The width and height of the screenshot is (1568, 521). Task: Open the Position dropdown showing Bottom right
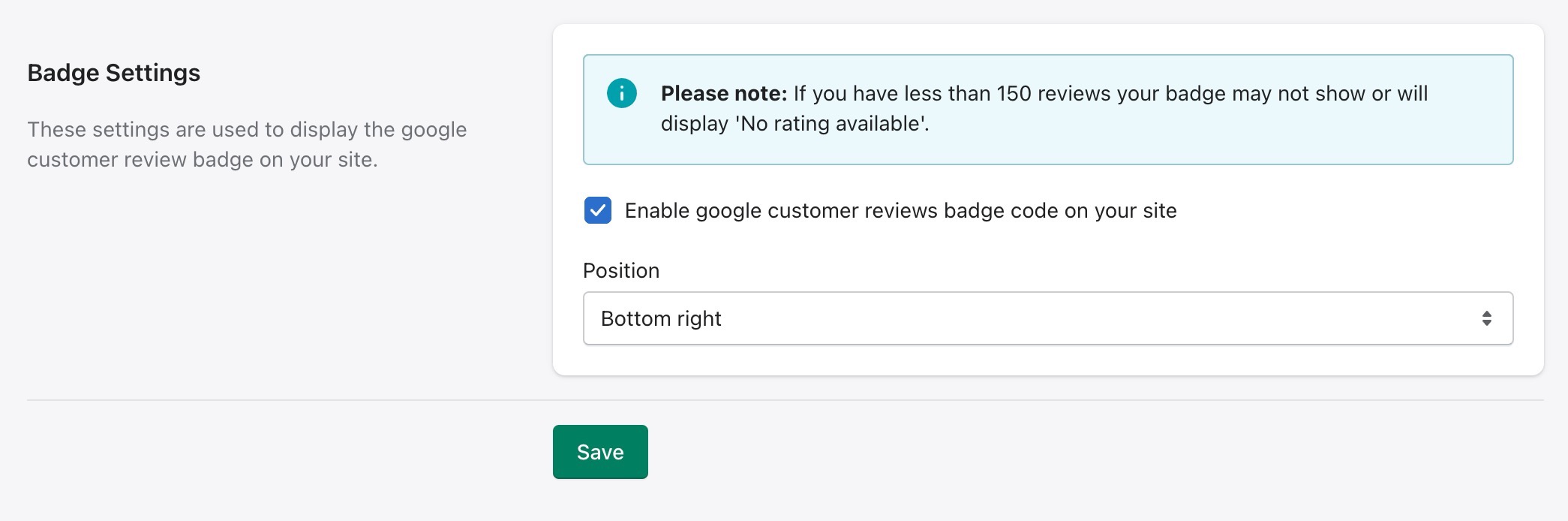pos(1048,318)
